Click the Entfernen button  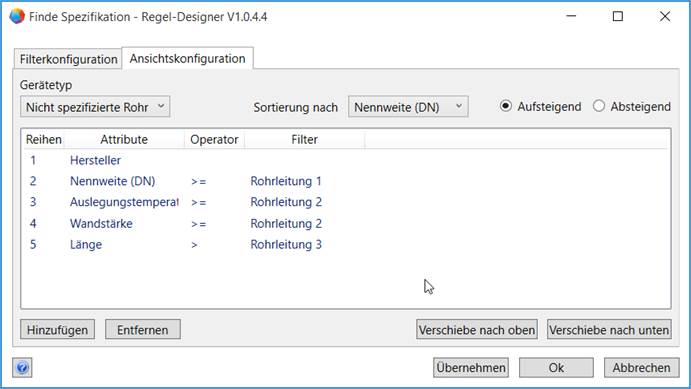[x=143, y=330]
